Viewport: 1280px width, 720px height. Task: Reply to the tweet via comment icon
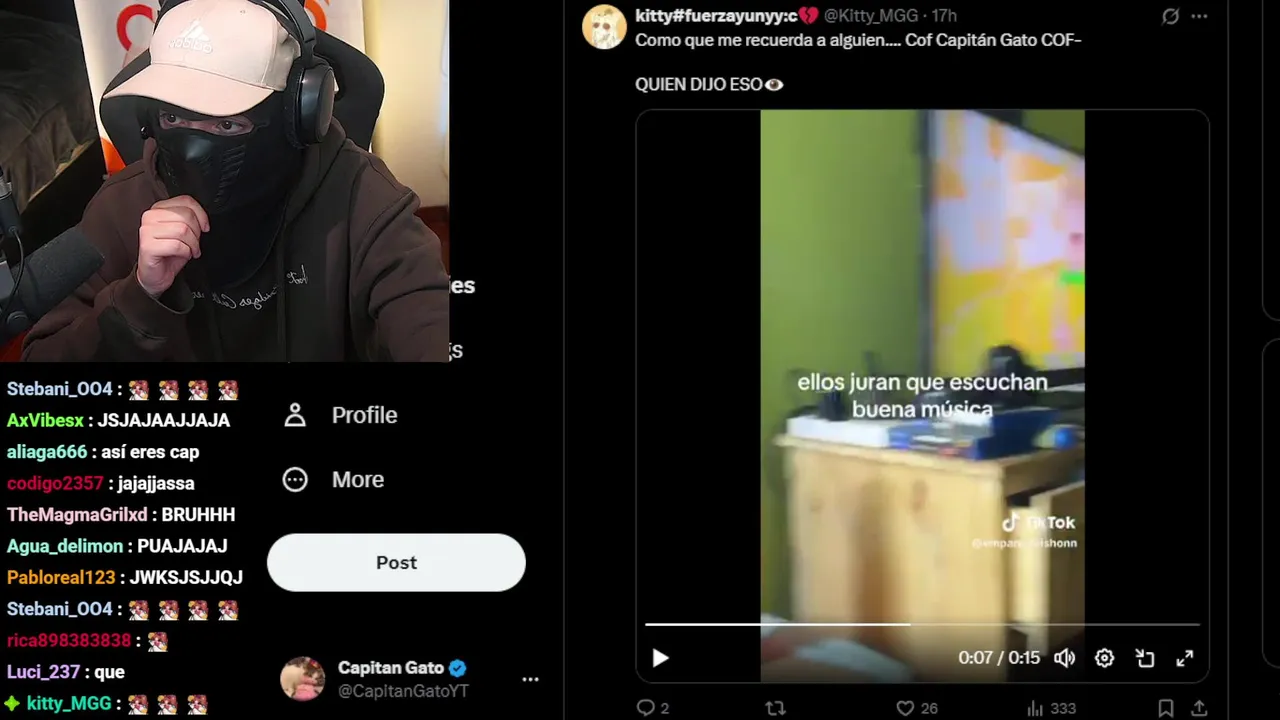646,708
